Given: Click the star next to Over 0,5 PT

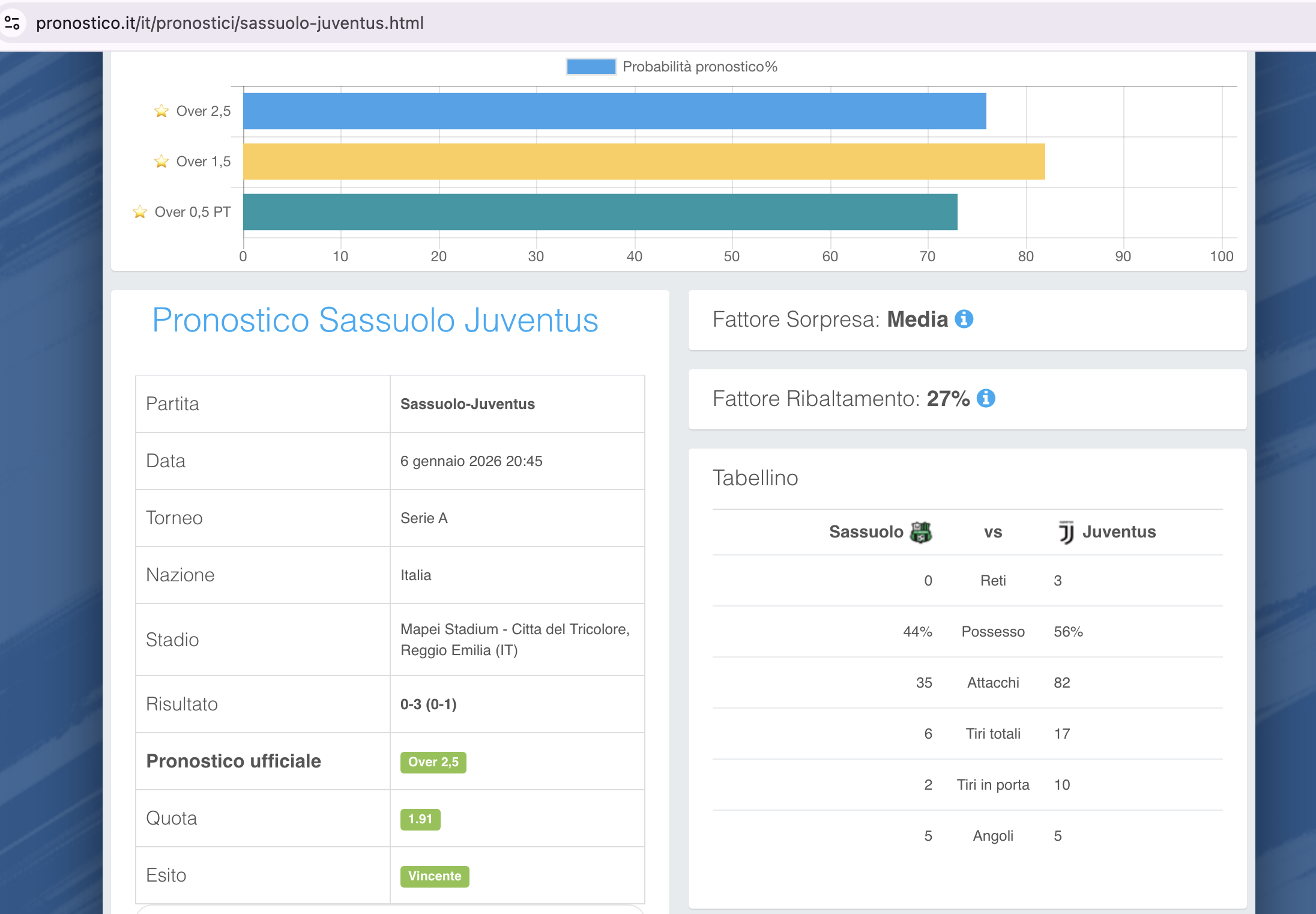Looking at the screenshot, I should tap(139, 212).
